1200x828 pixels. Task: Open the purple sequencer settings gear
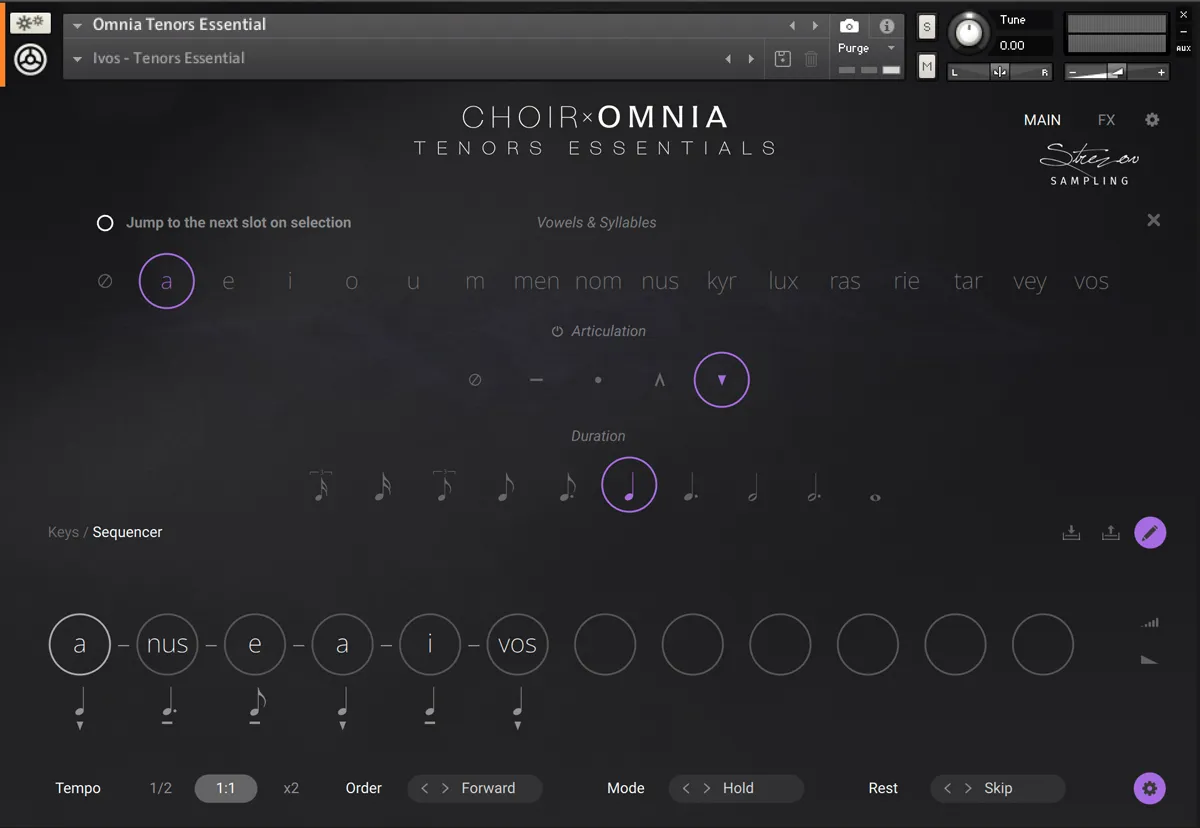click(x=1150, y=788)
